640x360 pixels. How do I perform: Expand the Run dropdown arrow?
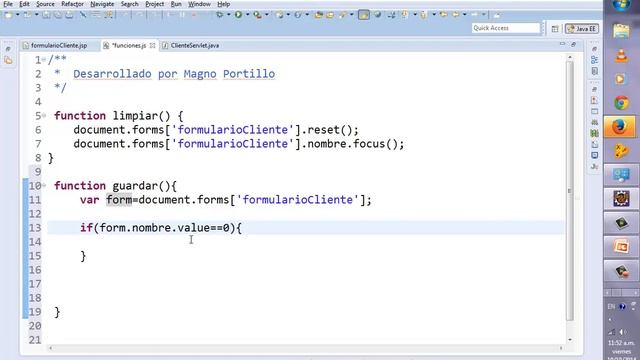coord(247,15)
